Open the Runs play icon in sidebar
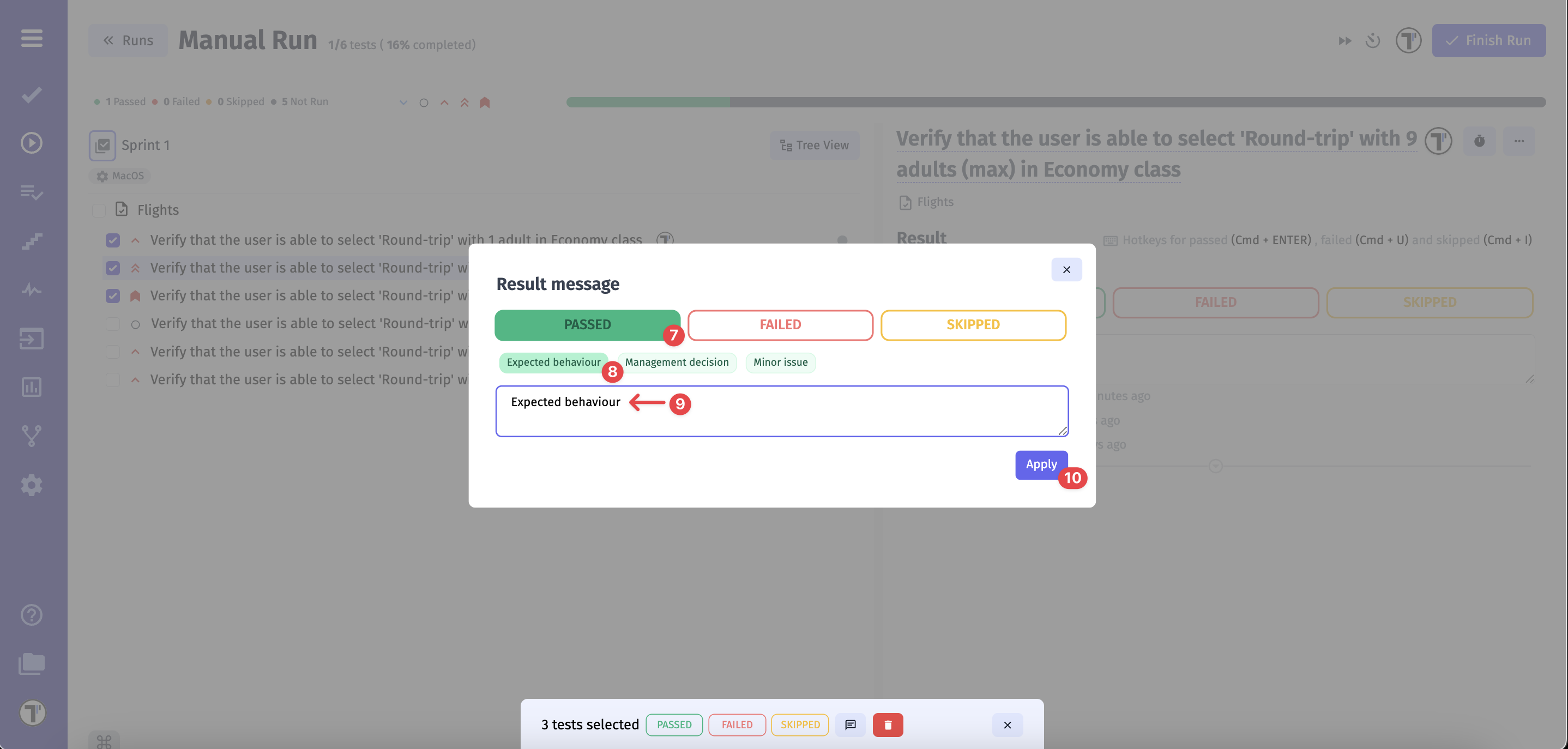1568x749 pixels. (x=32, y=143)
